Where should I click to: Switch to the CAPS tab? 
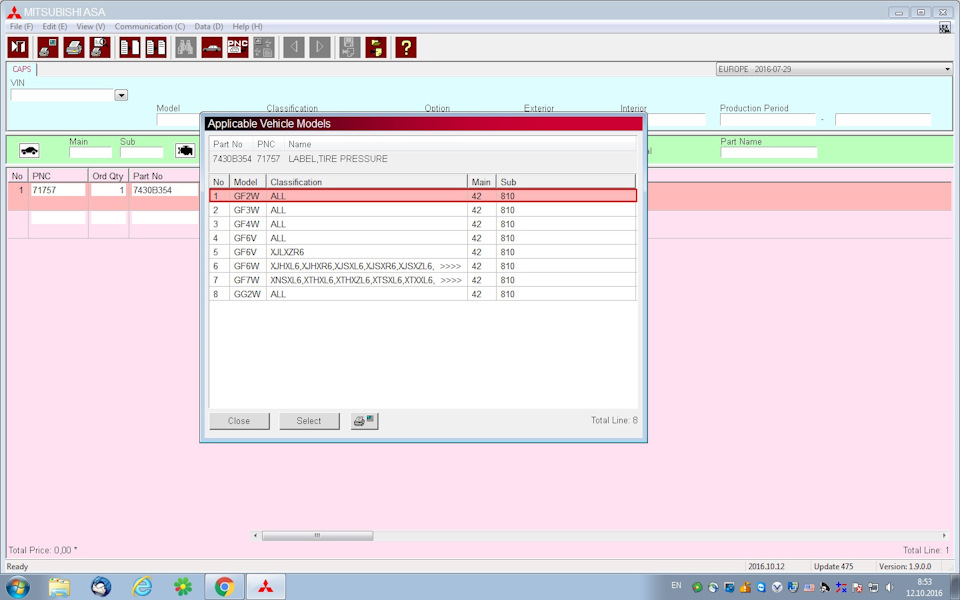pos(22,69)
